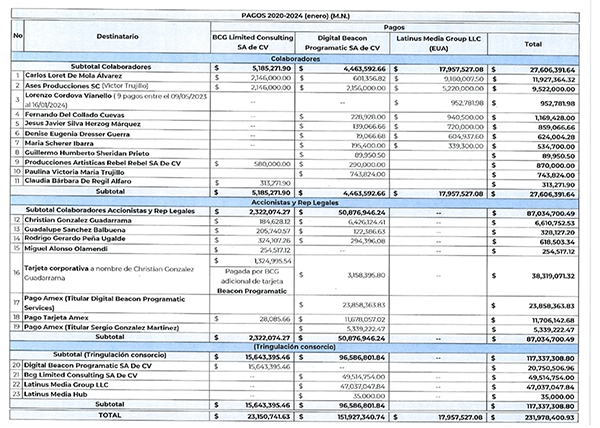
Task: Click the 'Accionistas y Rep Legales' section heading
Action: coord(299,201)
